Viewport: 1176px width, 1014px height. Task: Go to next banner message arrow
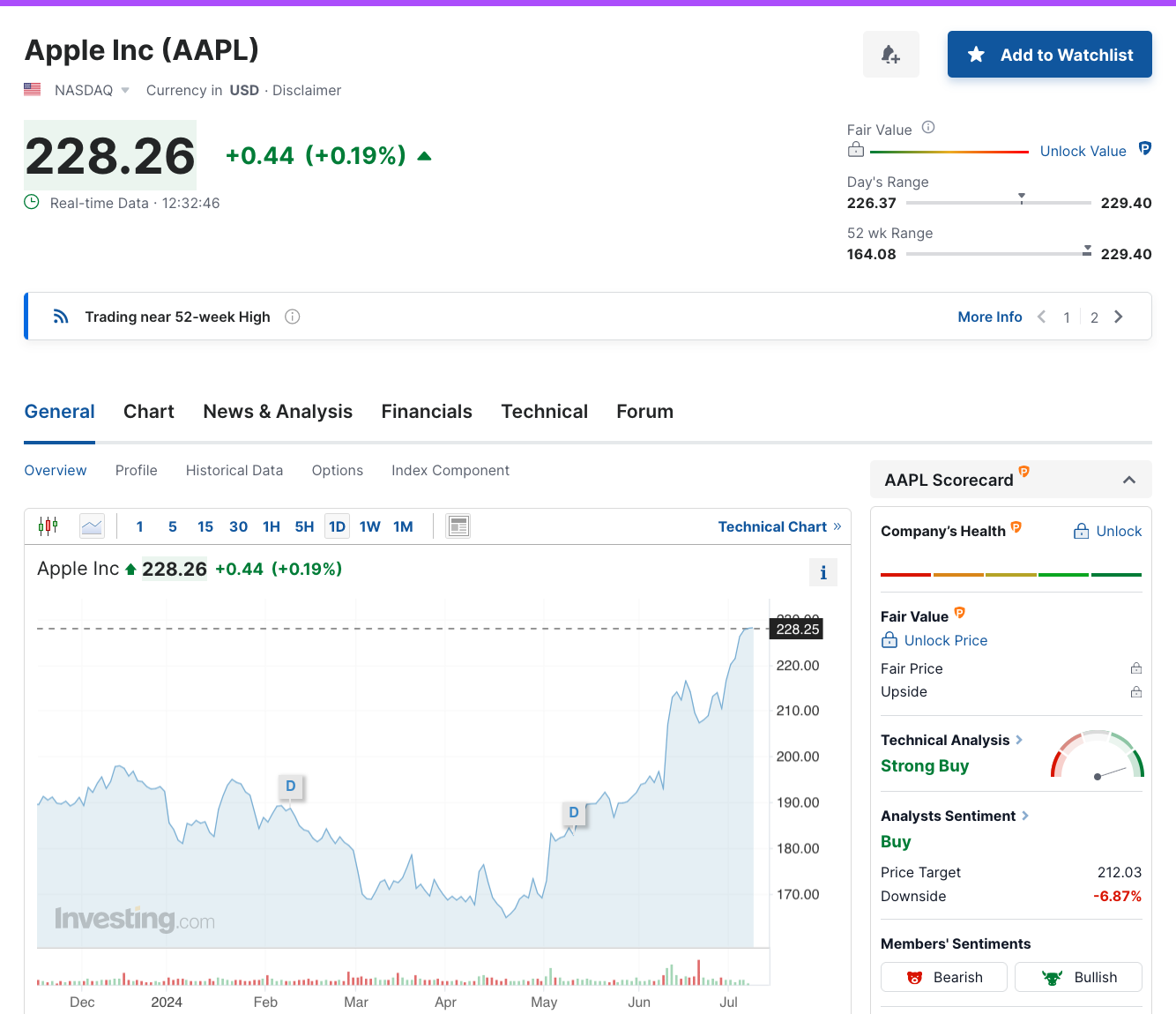tap(1119, 317)
